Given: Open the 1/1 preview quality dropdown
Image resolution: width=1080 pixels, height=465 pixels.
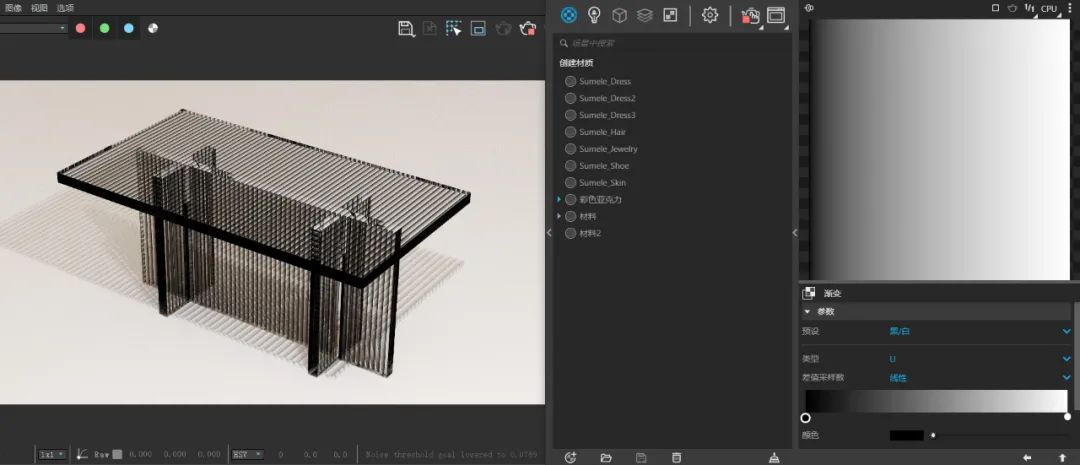Looking at the screenshot, I should click(x=1030, y=8).
